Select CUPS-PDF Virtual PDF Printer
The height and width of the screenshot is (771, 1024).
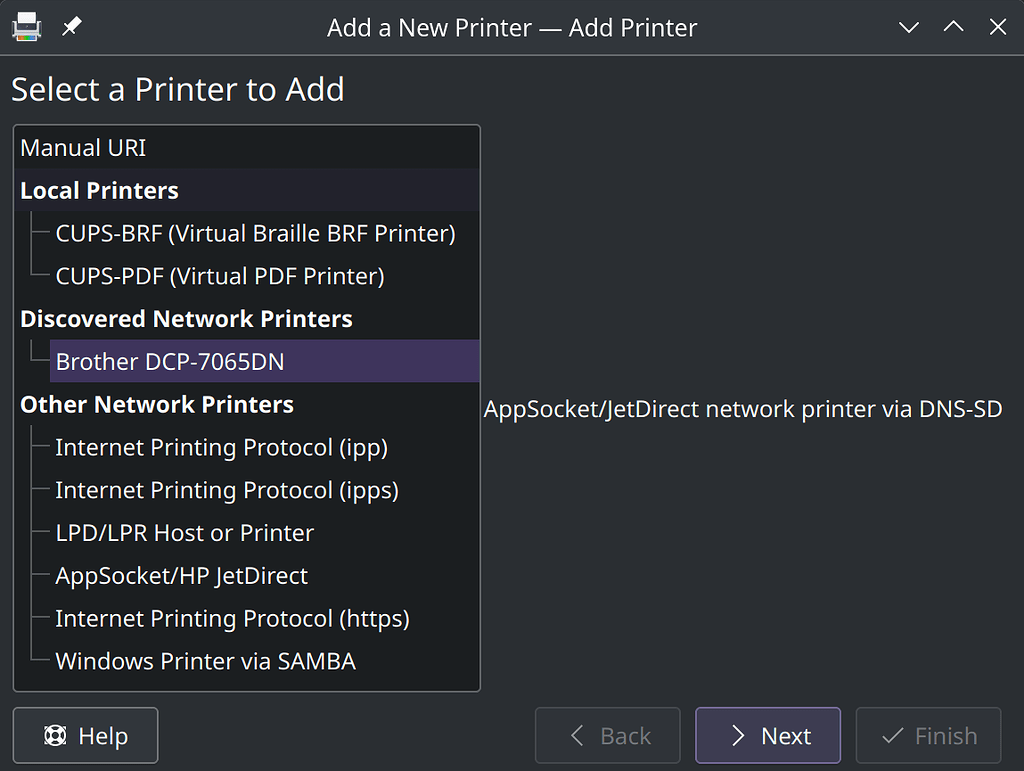point(219,276)
